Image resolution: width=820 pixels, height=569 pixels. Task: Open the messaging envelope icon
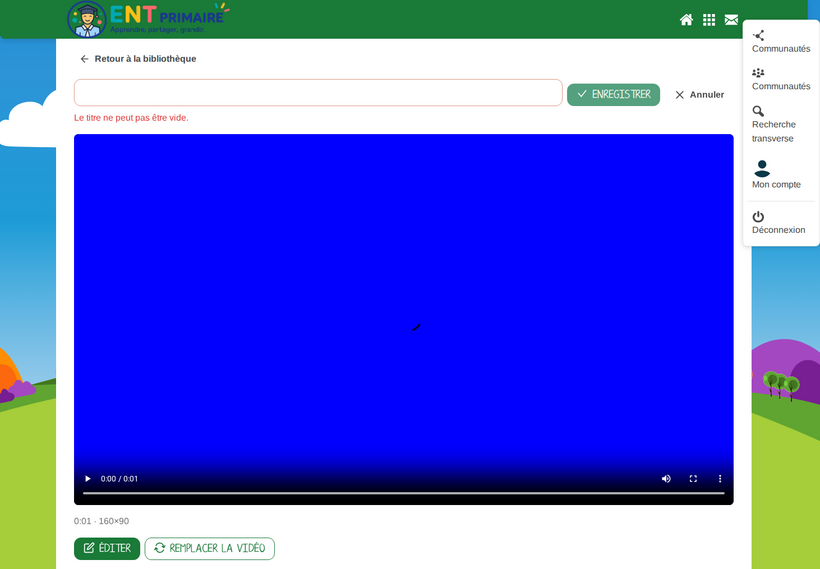[x=731, y=20]
